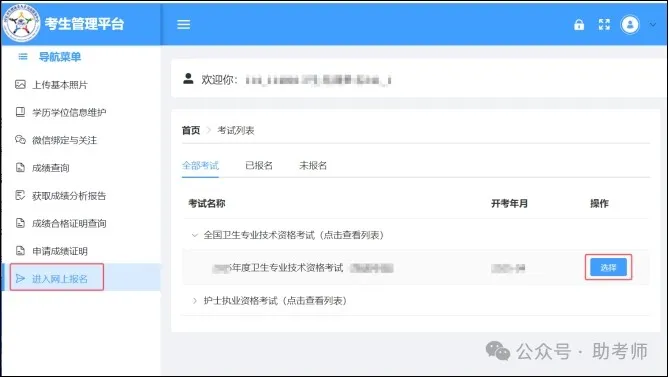
Task: Click the 考试名称 column header
Action: pos(207,204)
